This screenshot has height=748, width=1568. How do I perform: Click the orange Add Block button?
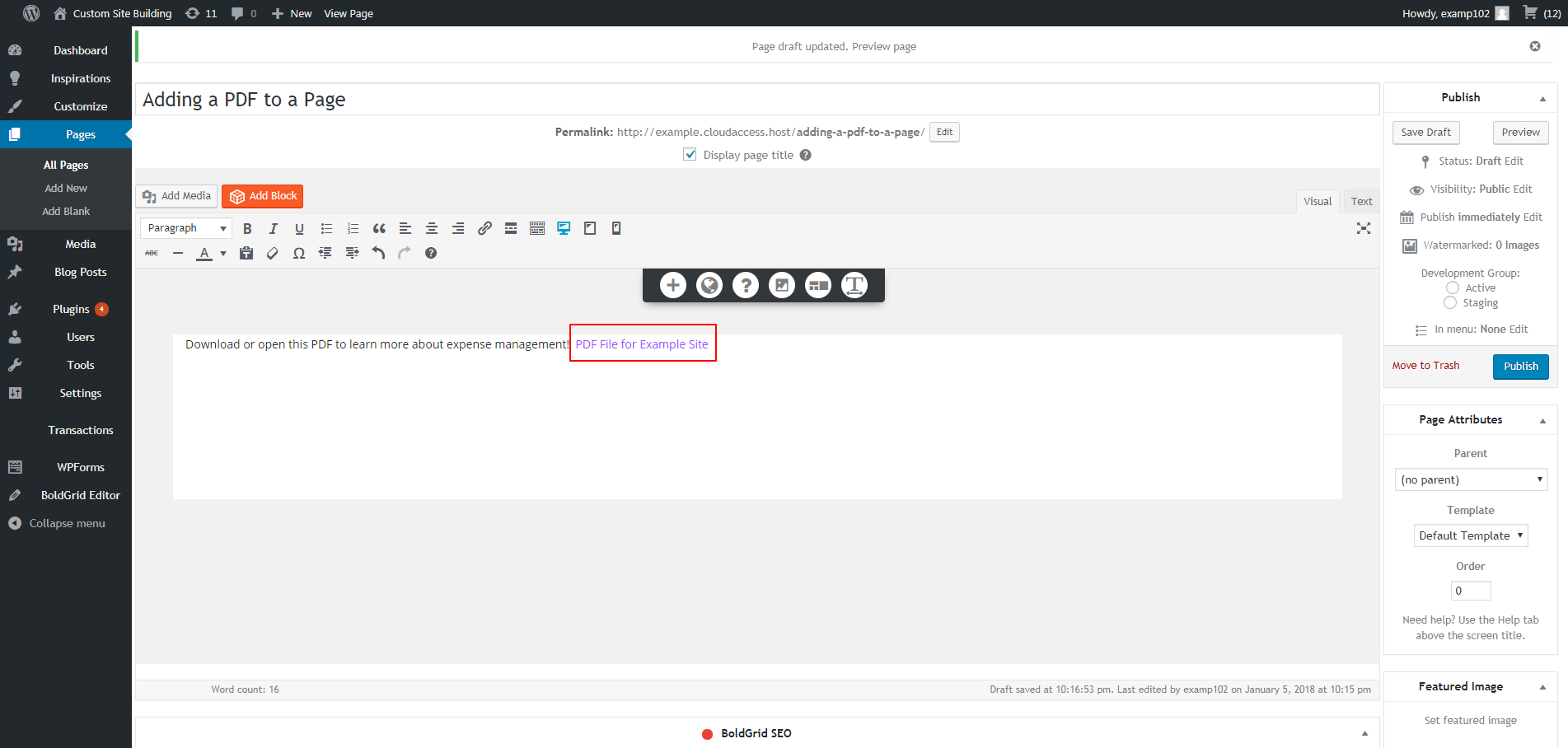262,196
